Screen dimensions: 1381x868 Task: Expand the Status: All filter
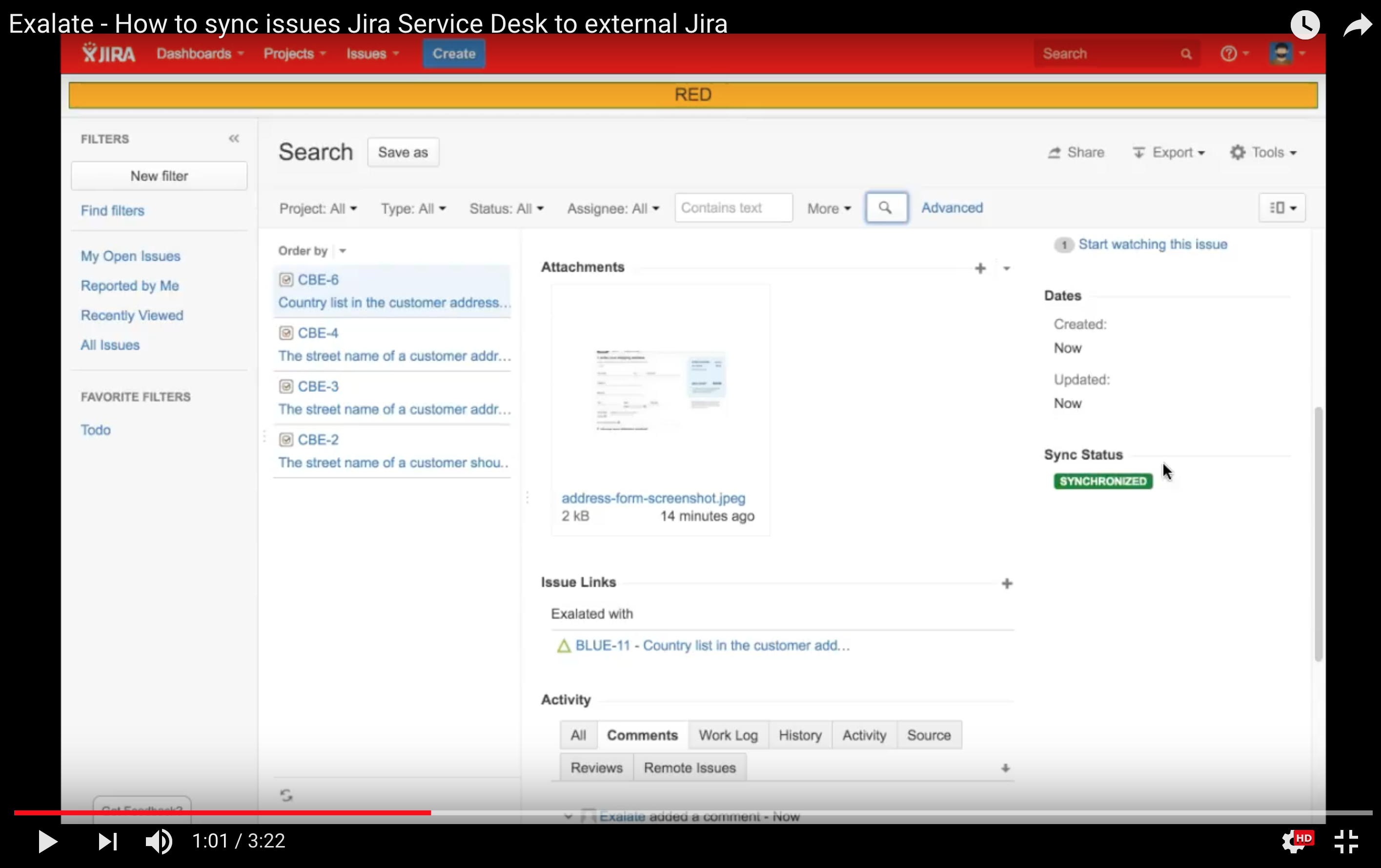506,209
